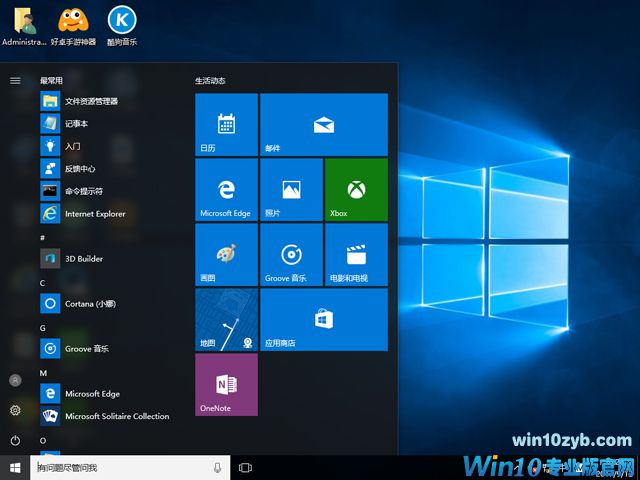Open the user account icon in Start sidebar
Viewport: 640px width, 480px height.
[15, 380]
